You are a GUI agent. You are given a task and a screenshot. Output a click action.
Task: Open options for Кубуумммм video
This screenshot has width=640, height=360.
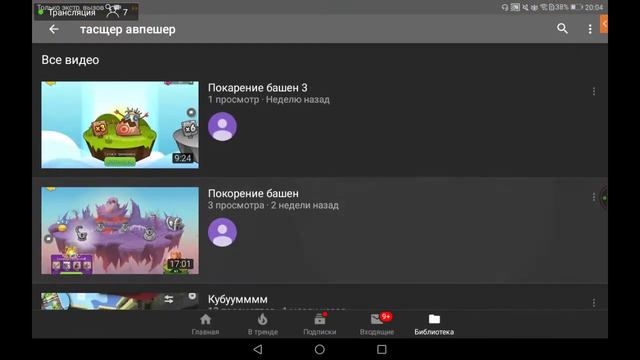click(x=594, y=303)
